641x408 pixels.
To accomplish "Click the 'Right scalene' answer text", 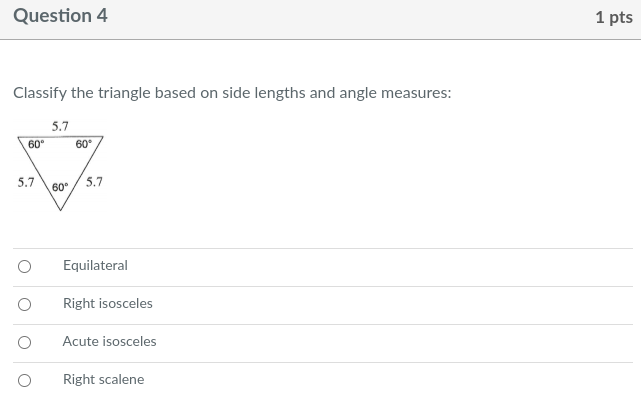I will pyautogui.click(x=103, y=379).
